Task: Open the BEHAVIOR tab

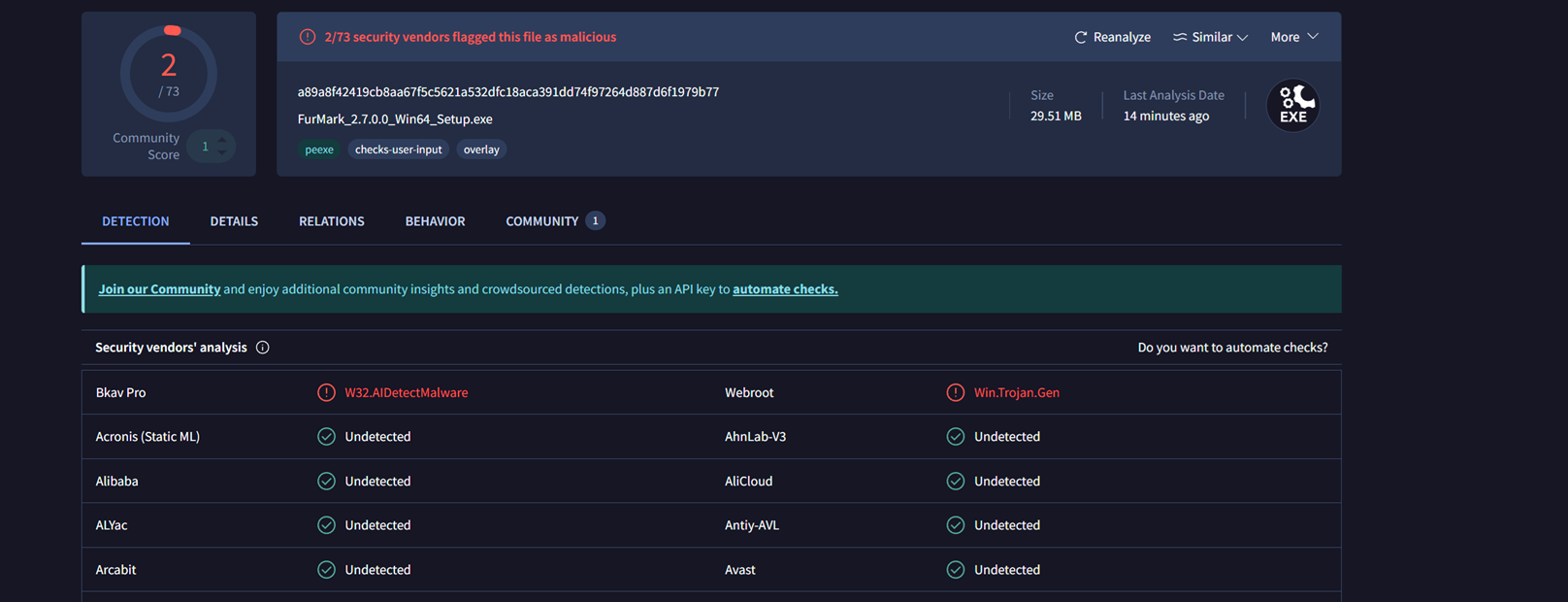Action: (435, 221)
